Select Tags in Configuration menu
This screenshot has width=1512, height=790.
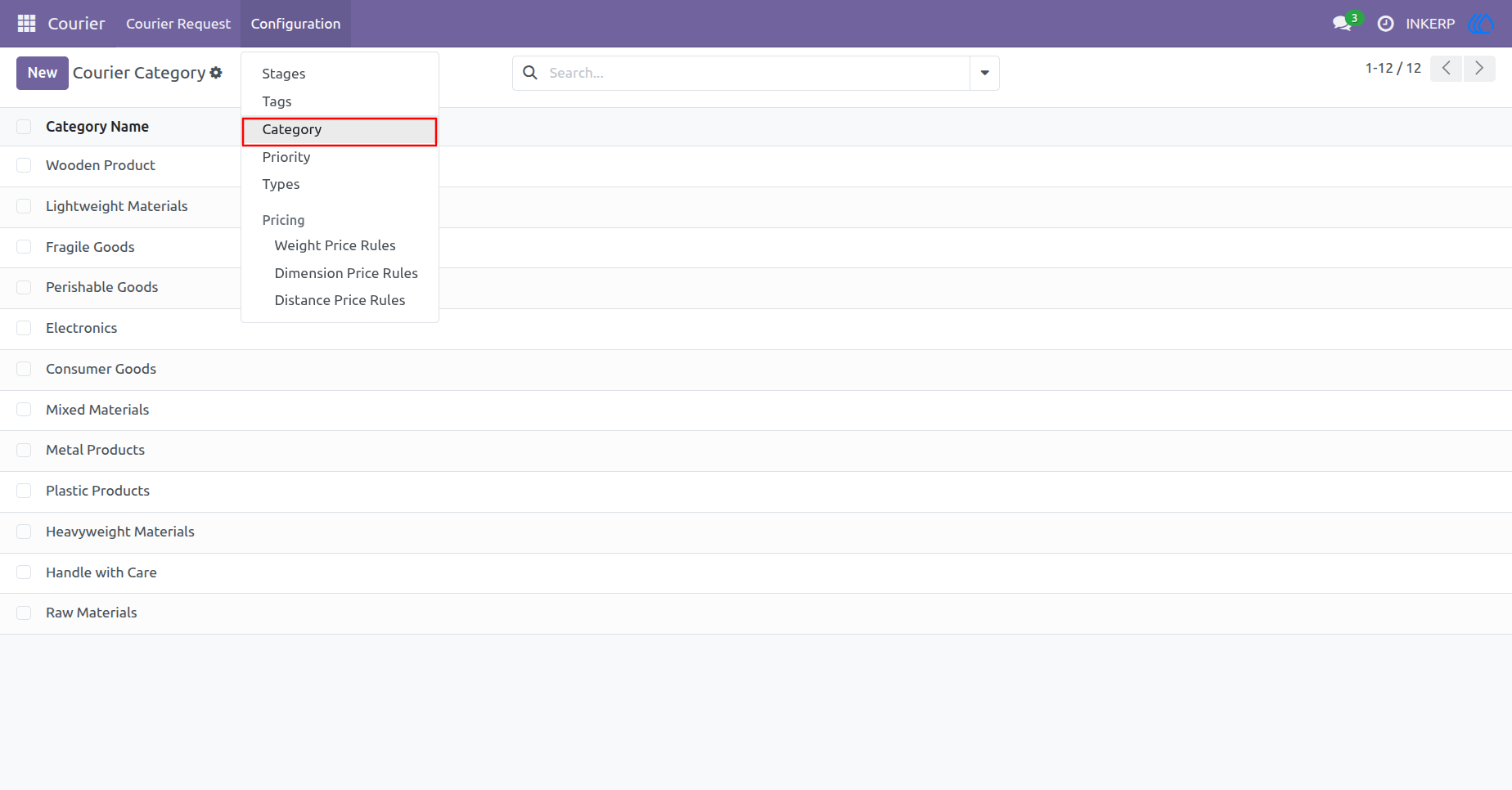coord(340,101)
